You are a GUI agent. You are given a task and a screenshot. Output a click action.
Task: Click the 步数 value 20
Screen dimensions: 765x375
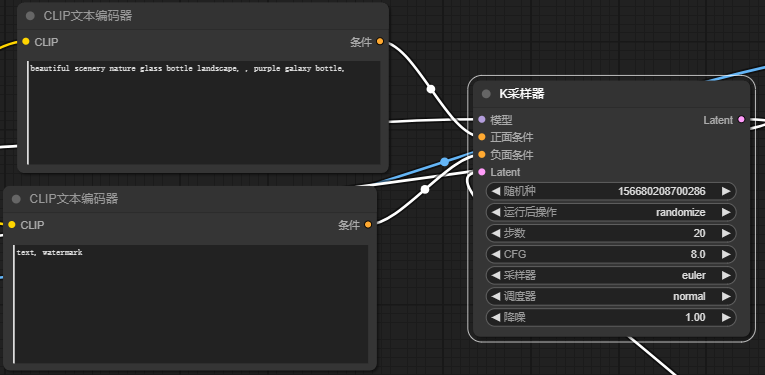[x=699, y=234]
